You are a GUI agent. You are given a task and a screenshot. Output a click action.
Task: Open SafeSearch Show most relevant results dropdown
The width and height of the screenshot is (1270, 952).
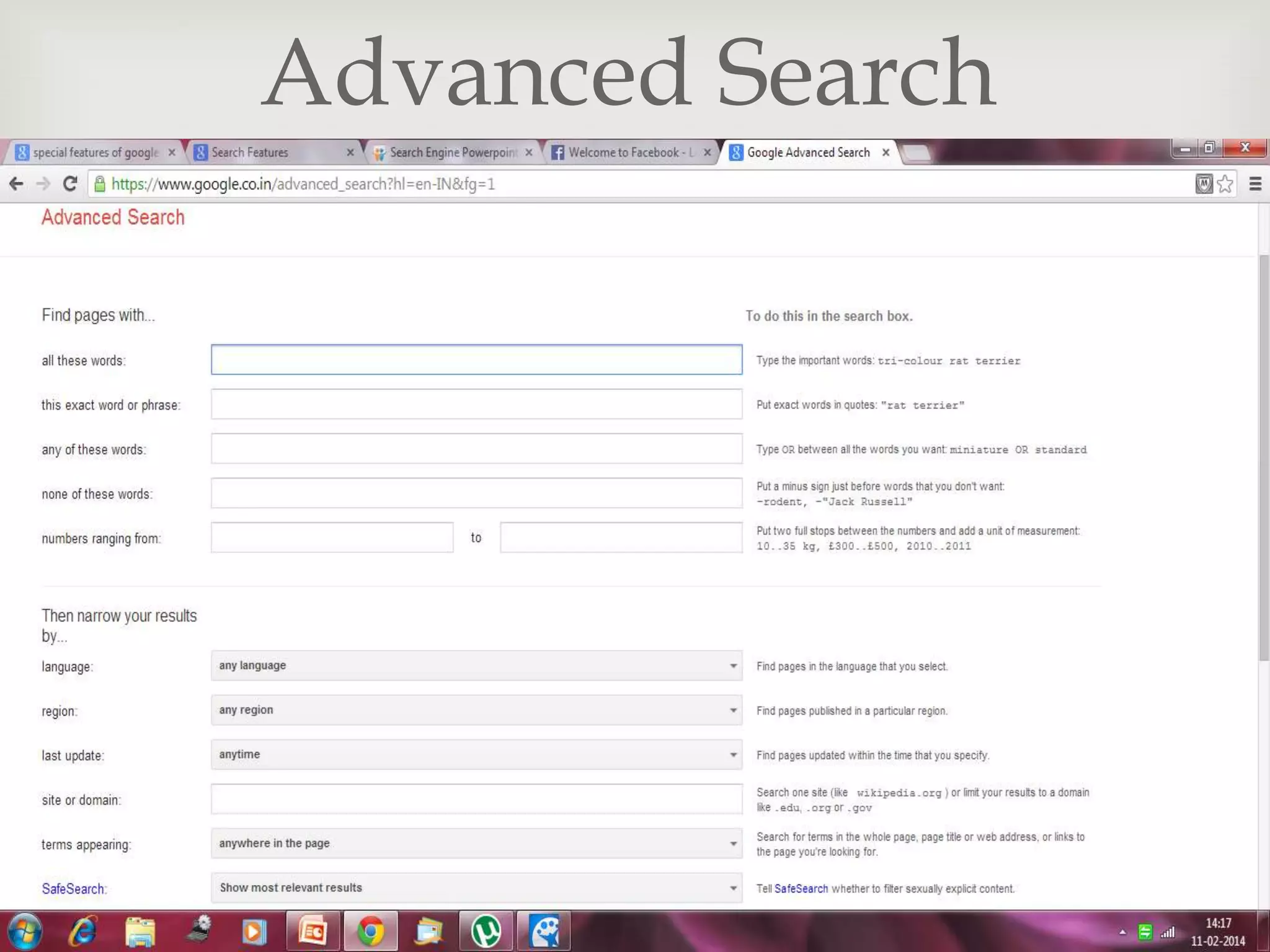pyautogui.click(x=476, y=888)
